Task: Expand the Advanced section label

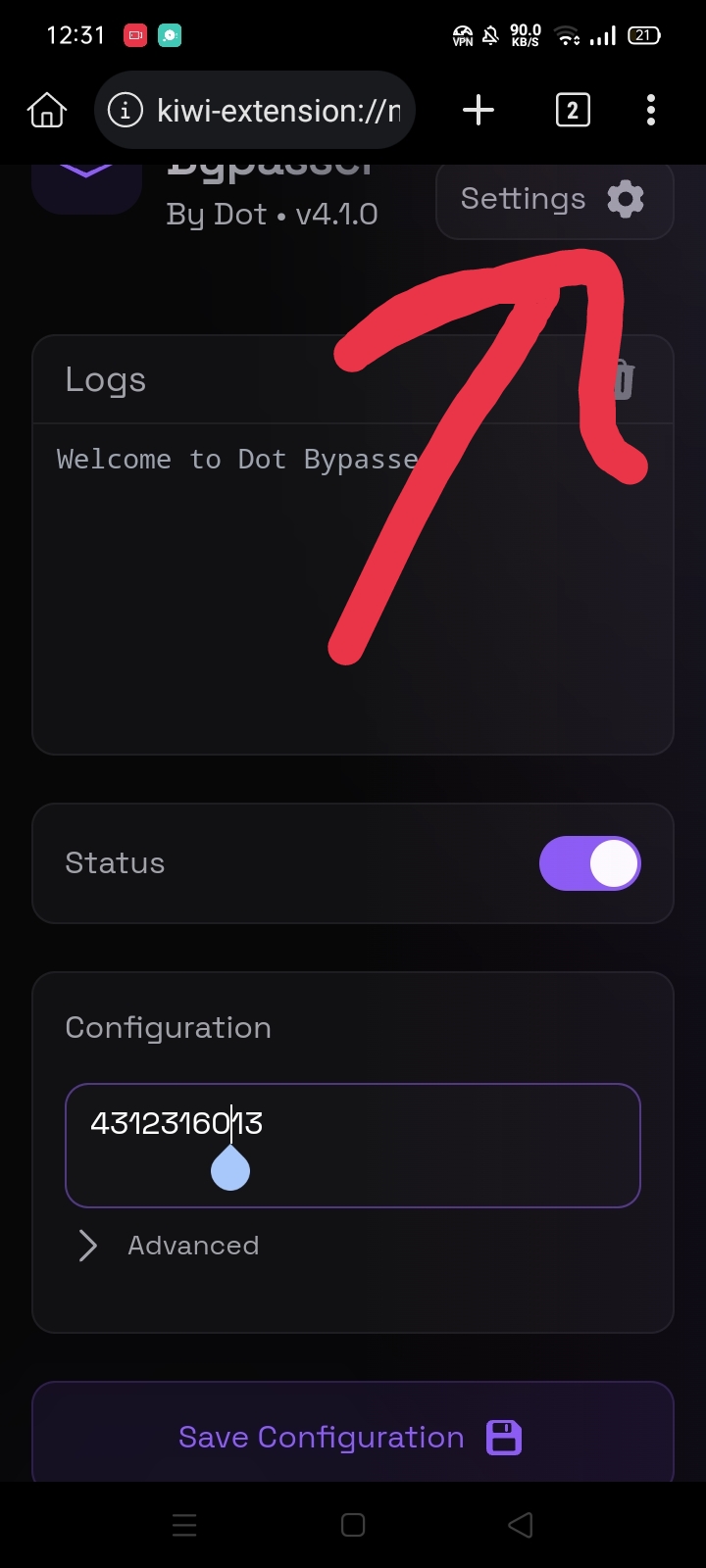Action: [x=193, y=1246]
